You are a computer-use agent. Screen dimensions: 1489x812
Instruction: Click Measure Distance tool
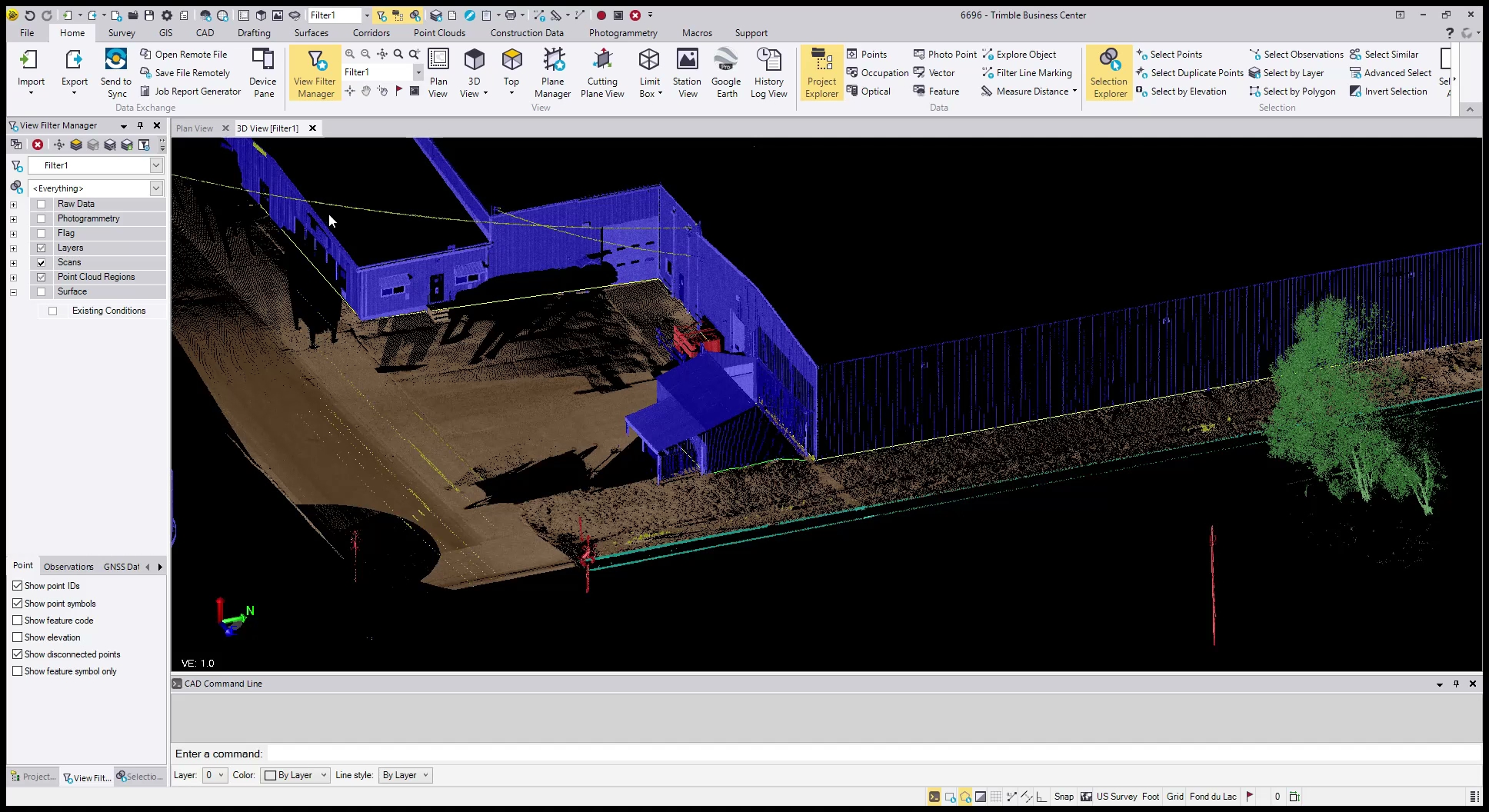[x=1028, y=92]
